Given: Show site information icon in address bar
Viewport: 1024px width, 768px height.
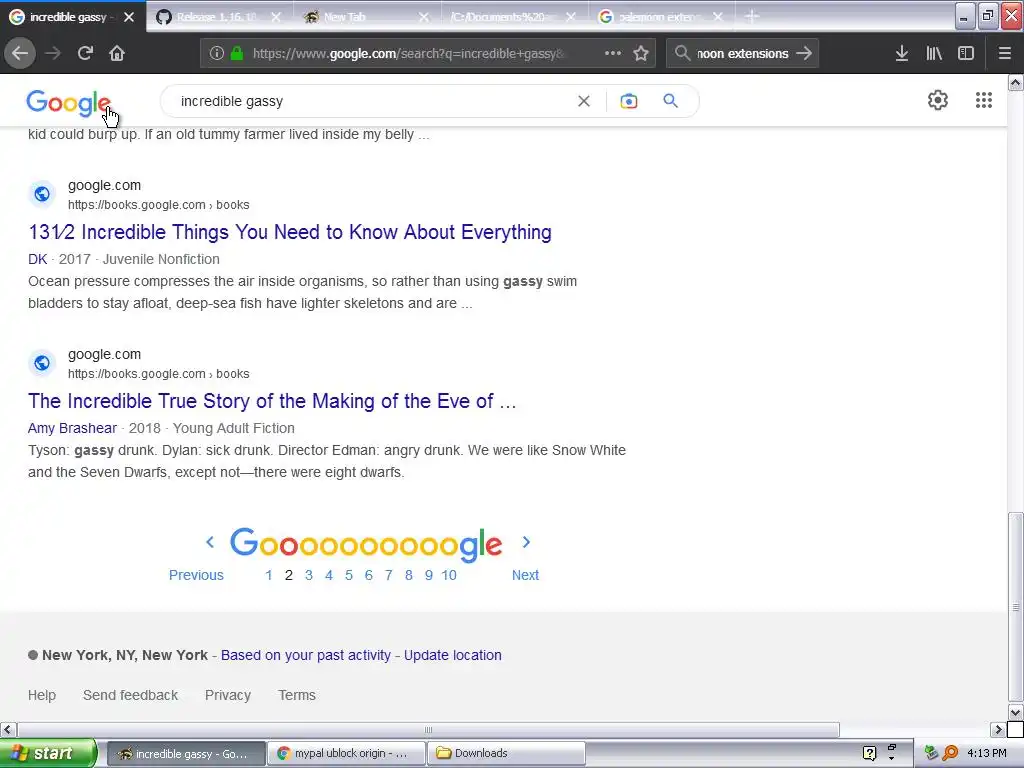Looking at the screenshot, I should pyautogui.click(x=217, y=54).
